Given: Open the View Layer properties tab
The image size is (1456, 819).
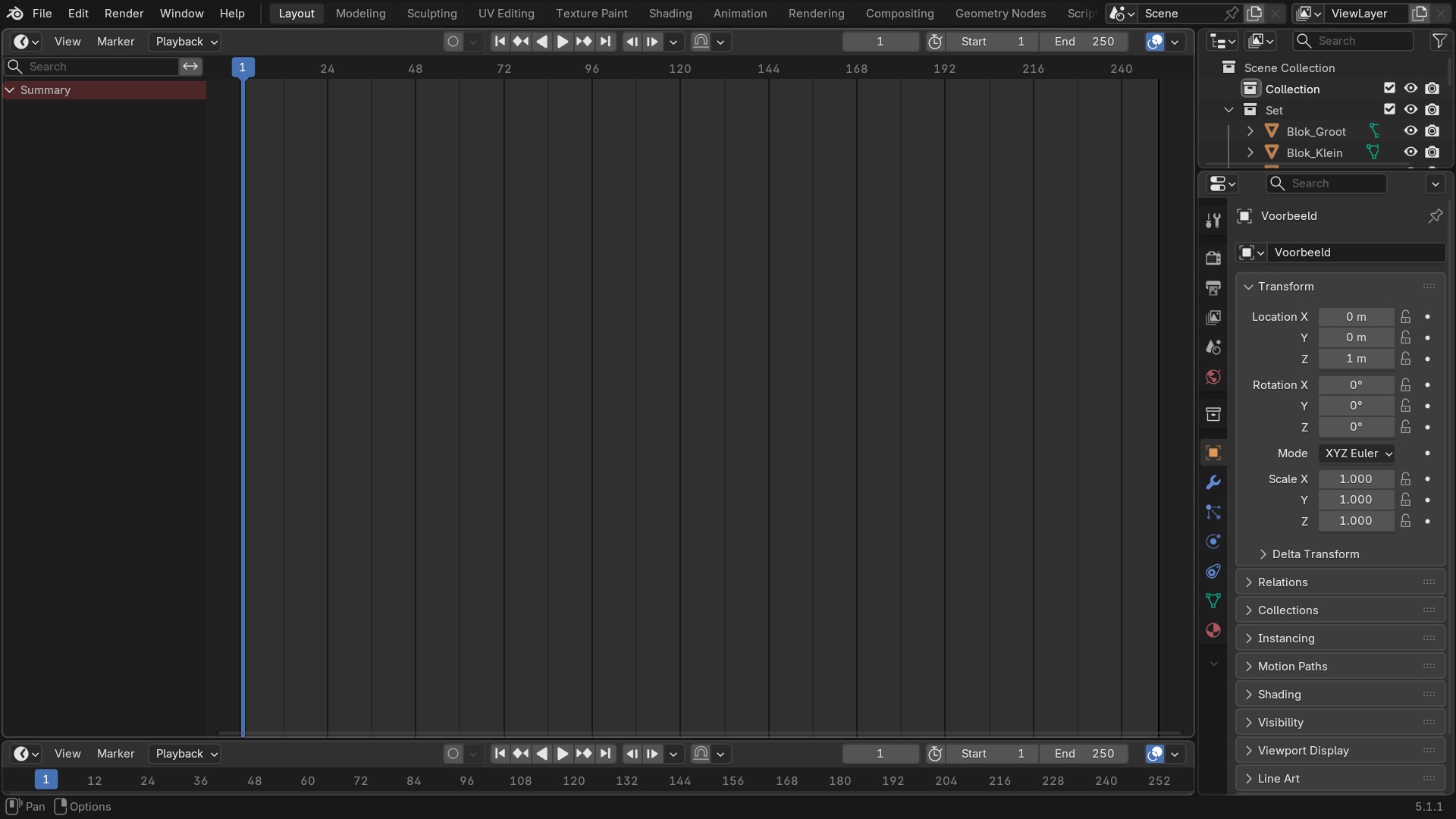Looking at the screenshot, I should (x=1213, y=317).
